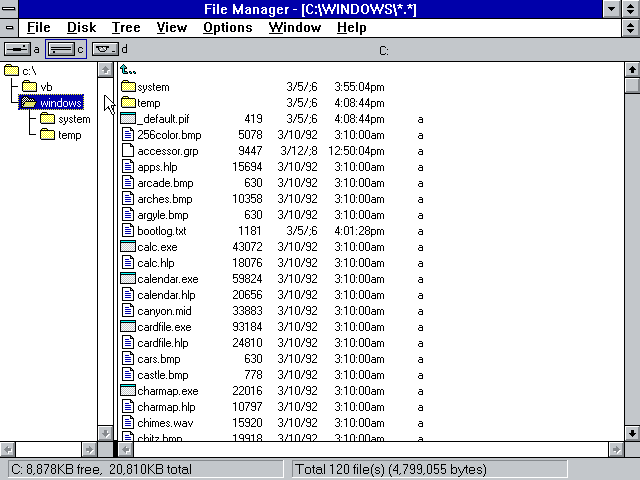Click the tree pane scroll up arrow
The width and height of the screenshot is (640, 480).
coord(105,70)
